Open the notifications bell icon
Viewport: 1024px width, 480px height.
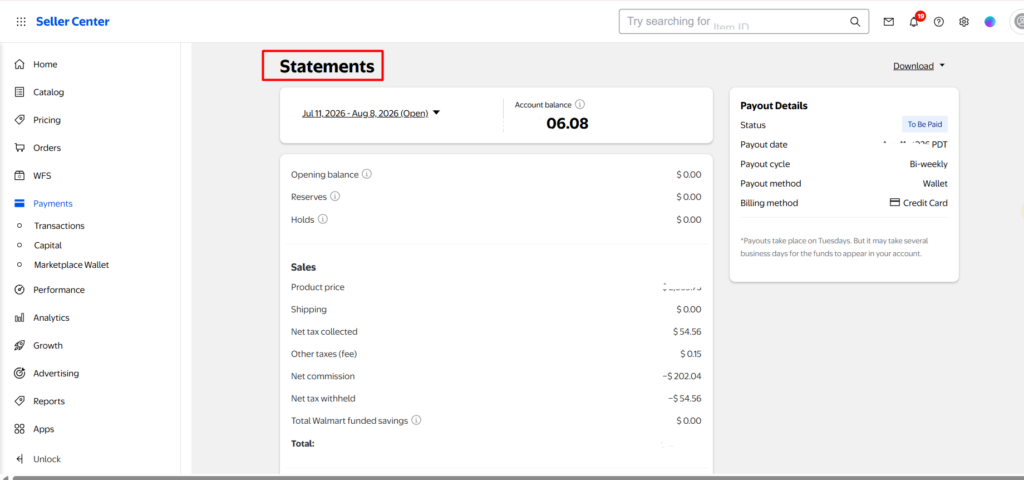[914, 22]
